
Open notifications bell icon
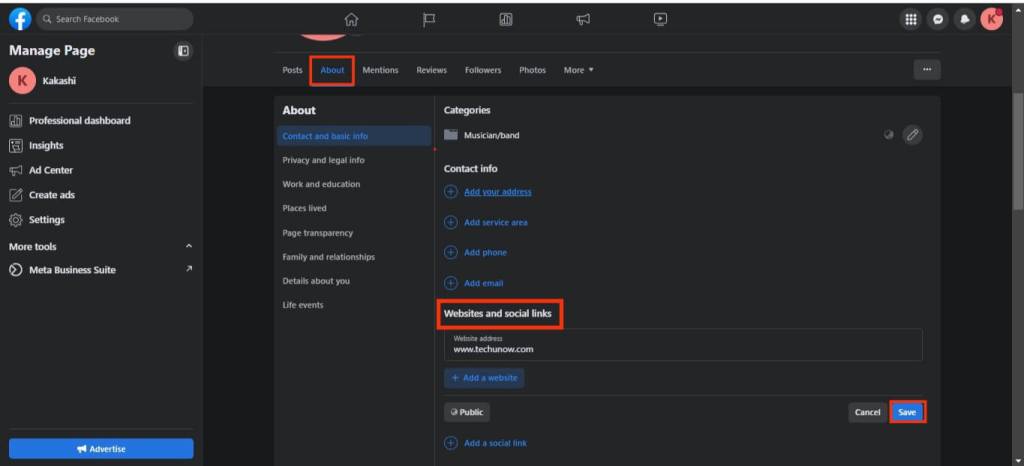965,20
